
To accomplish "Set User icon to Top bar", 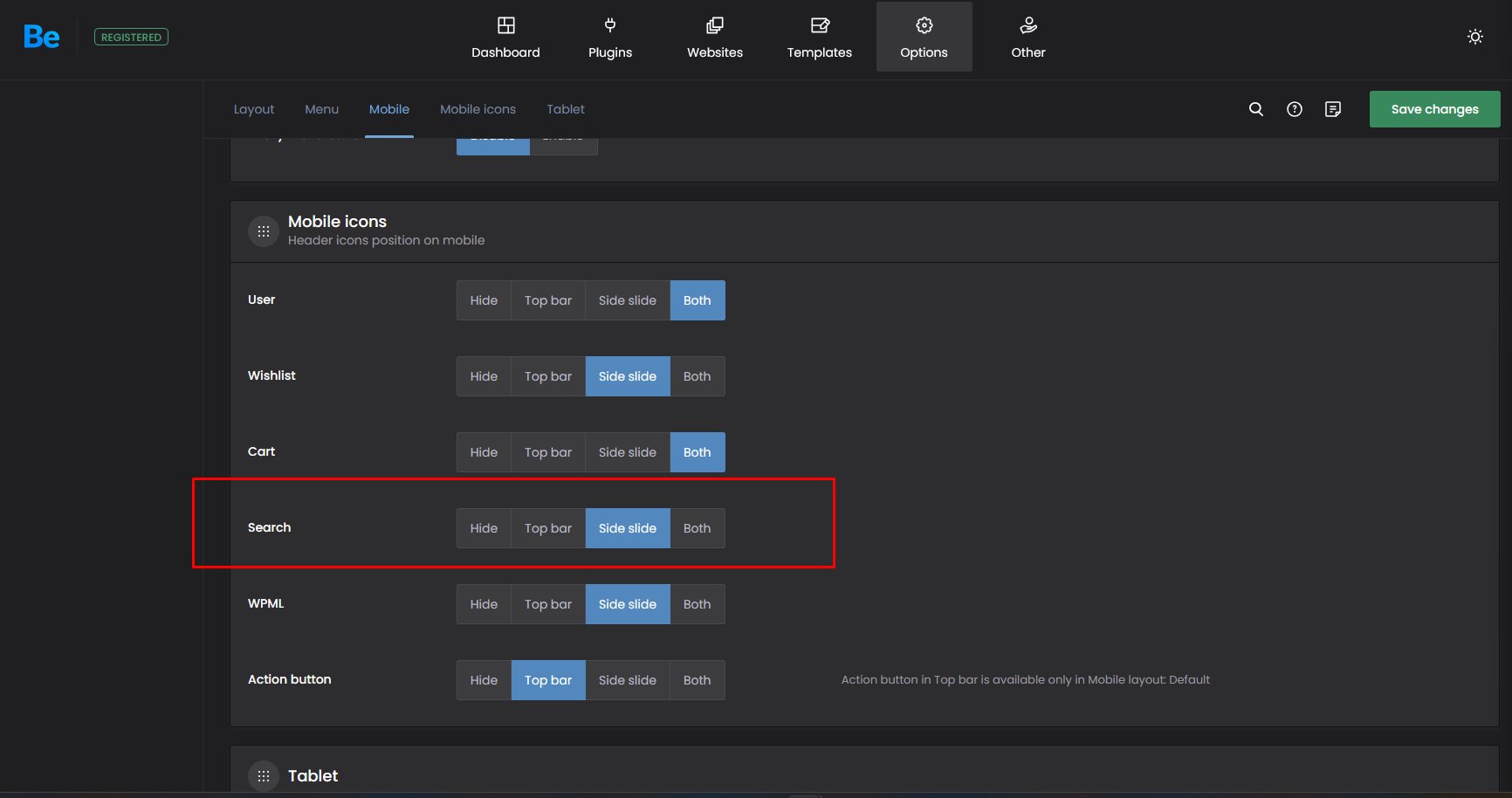I will coord(548,300).
